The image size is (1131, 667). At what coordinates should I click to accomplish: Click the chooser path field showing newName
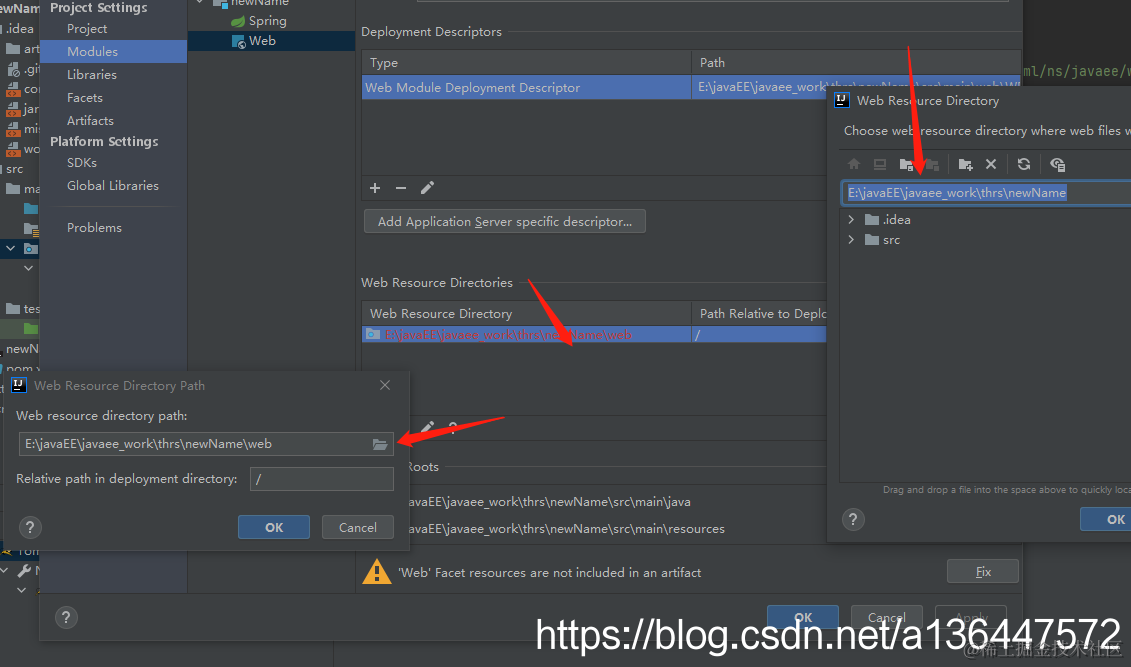987,193
